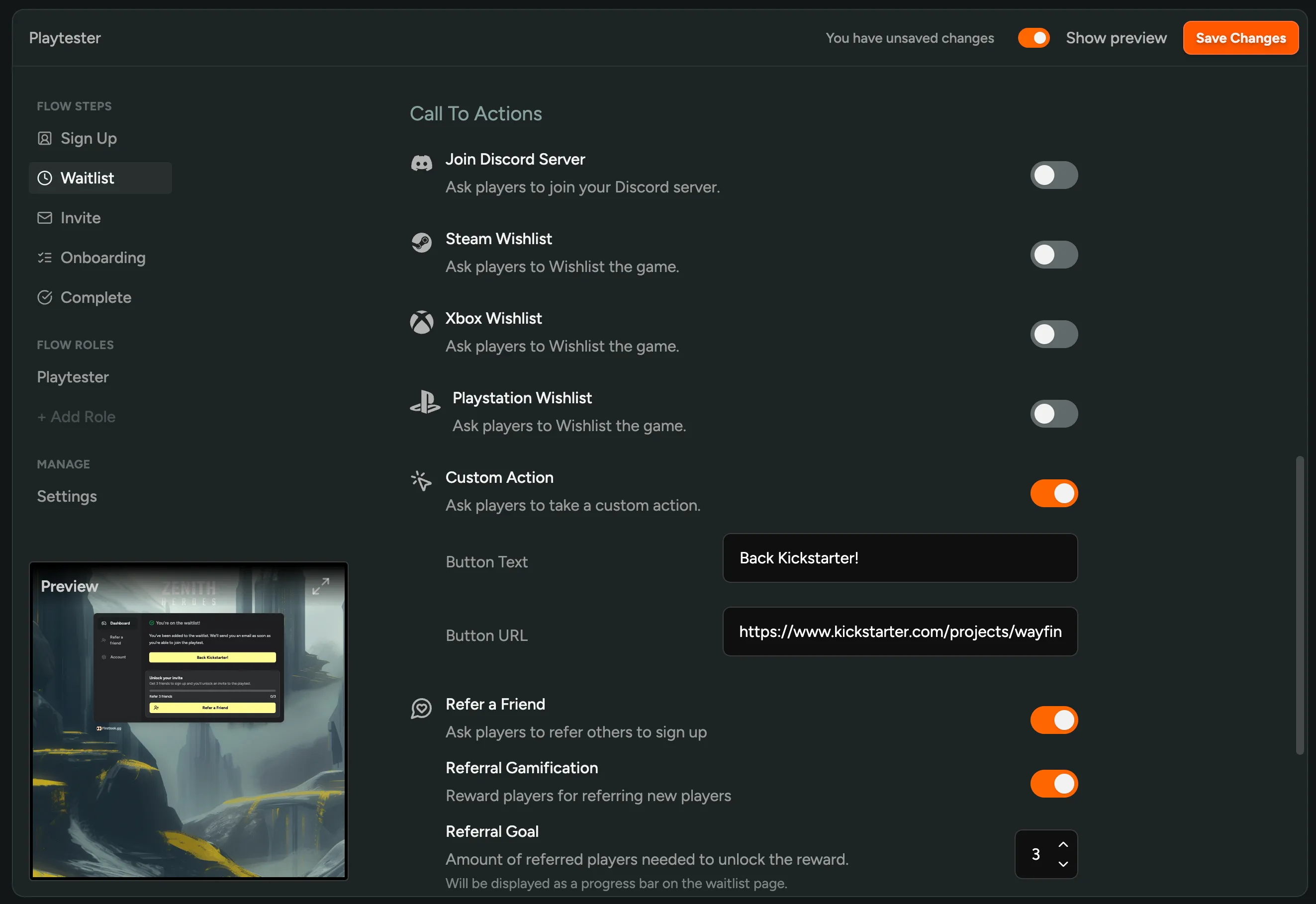Click the checklist icon beside Onboarding
The height and width of the screenshot is (904, 1316).
click(45, 257)
